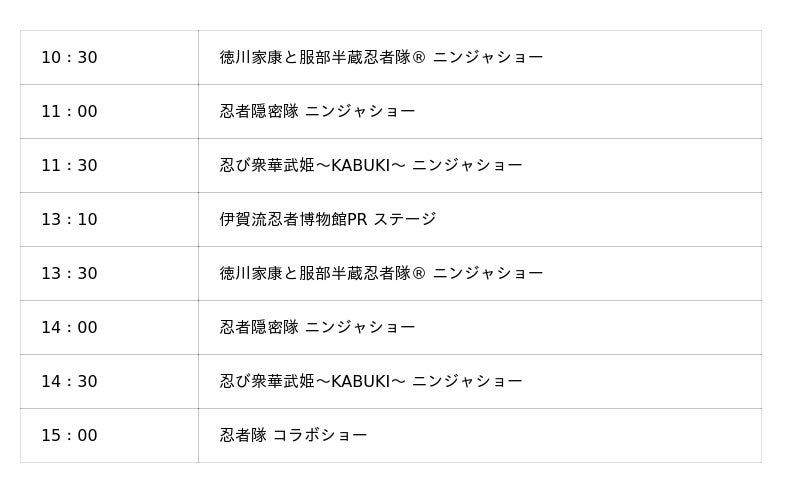Click the ® symbol in the 10:30 row
The height and width of the screenshot is (493, 800).
point(419,58)
